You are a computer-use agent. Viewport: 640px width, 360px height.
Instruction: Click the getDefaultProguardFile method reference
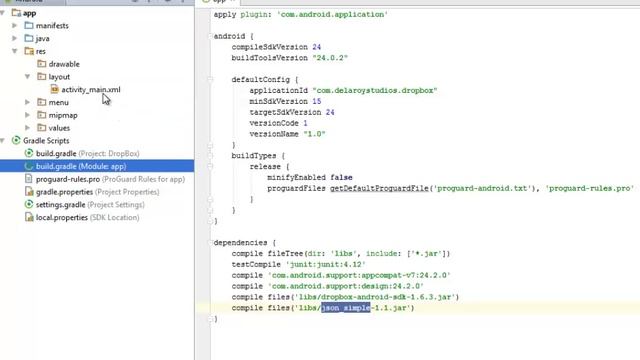coord(379,188)
